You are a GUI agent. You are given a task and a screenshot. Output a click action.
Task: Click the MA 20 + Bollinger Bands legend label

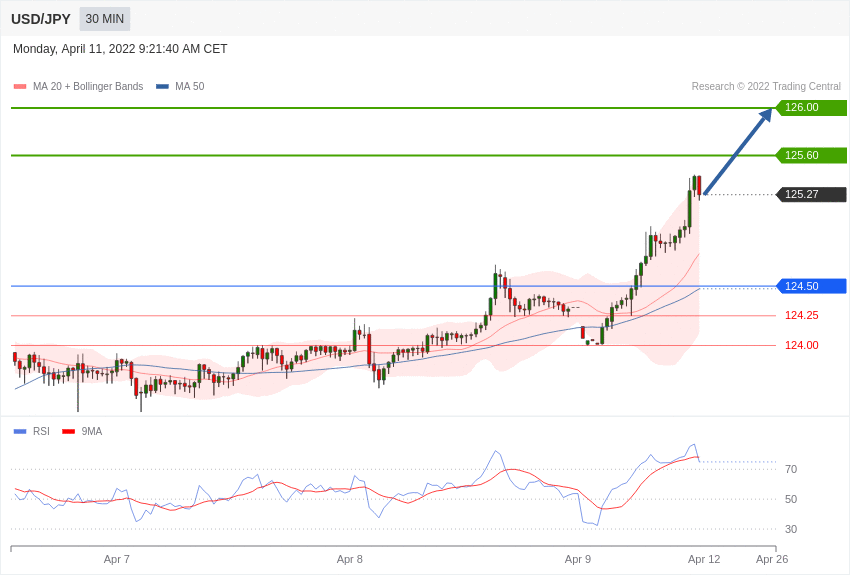point(88,86)
